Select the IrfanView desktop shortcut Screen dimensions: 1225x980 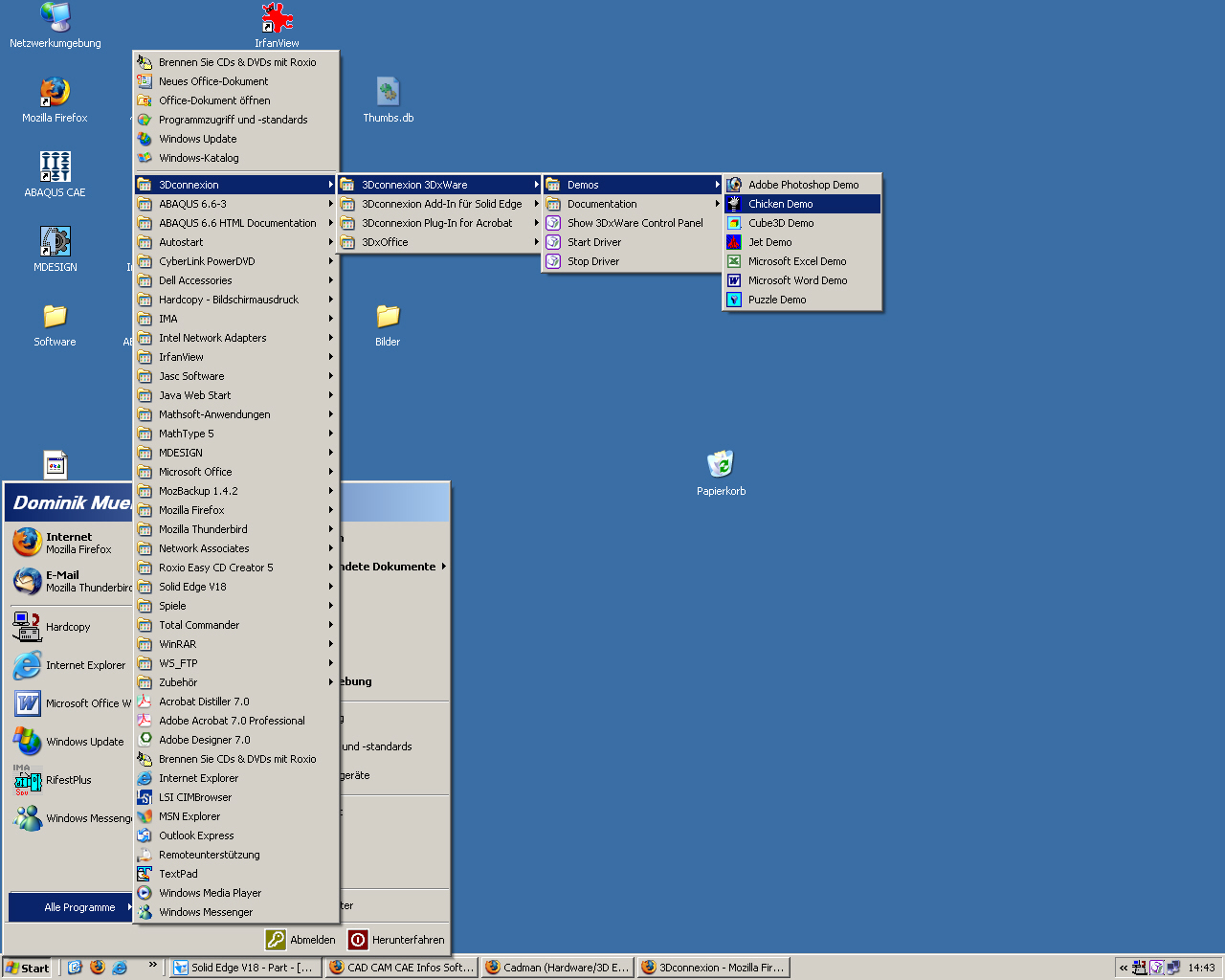coord(277,26)
